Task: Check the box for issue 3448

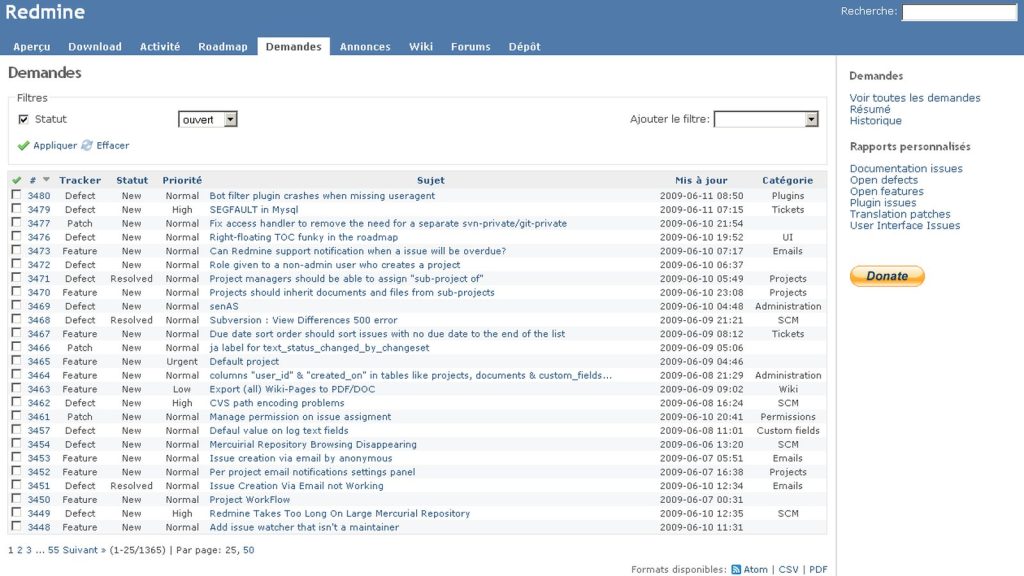Action: pos(16,526)
